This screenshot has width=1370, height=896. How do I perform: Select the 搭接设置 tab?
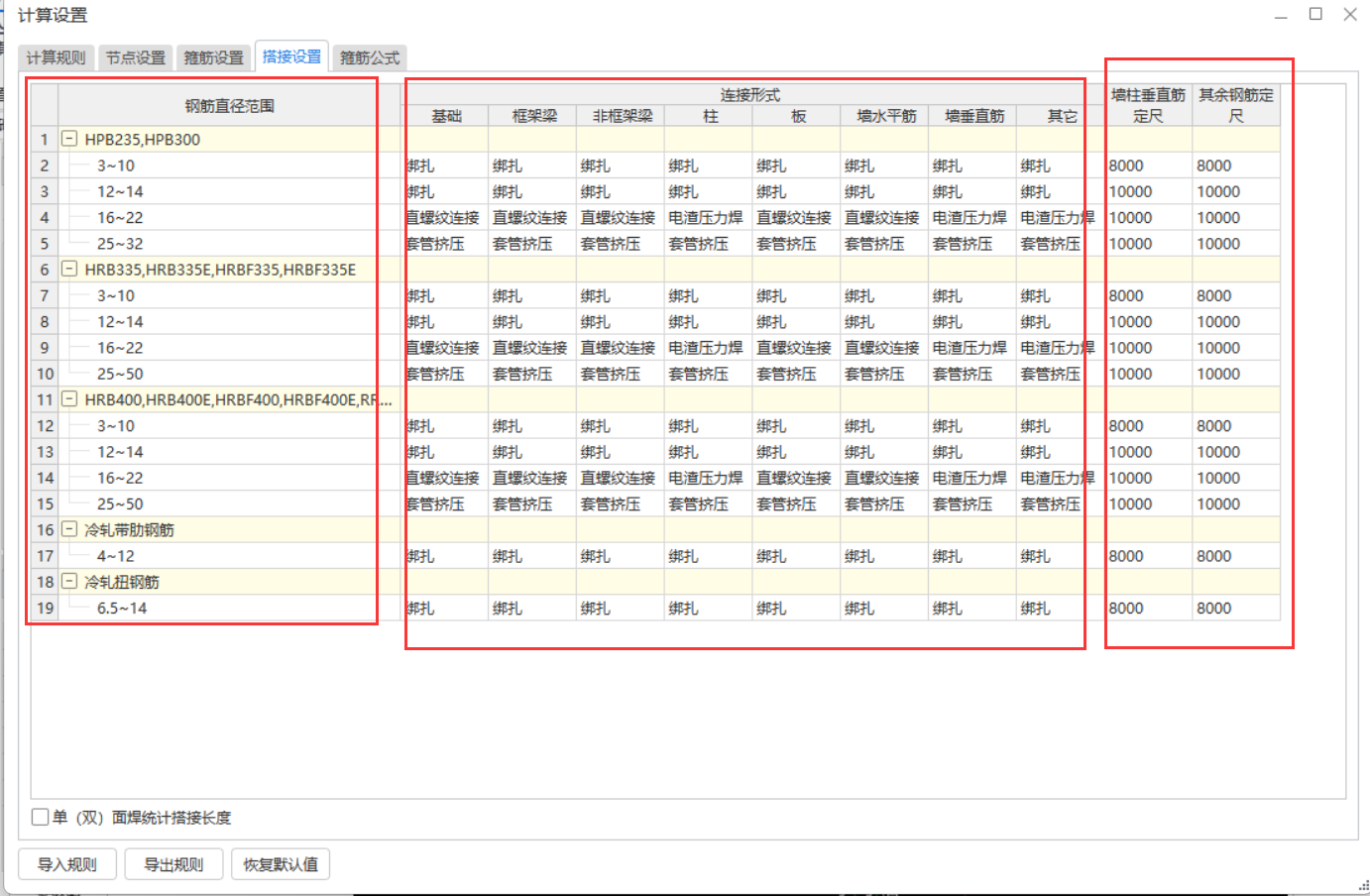pyautogui.click(x=291, y=56)
